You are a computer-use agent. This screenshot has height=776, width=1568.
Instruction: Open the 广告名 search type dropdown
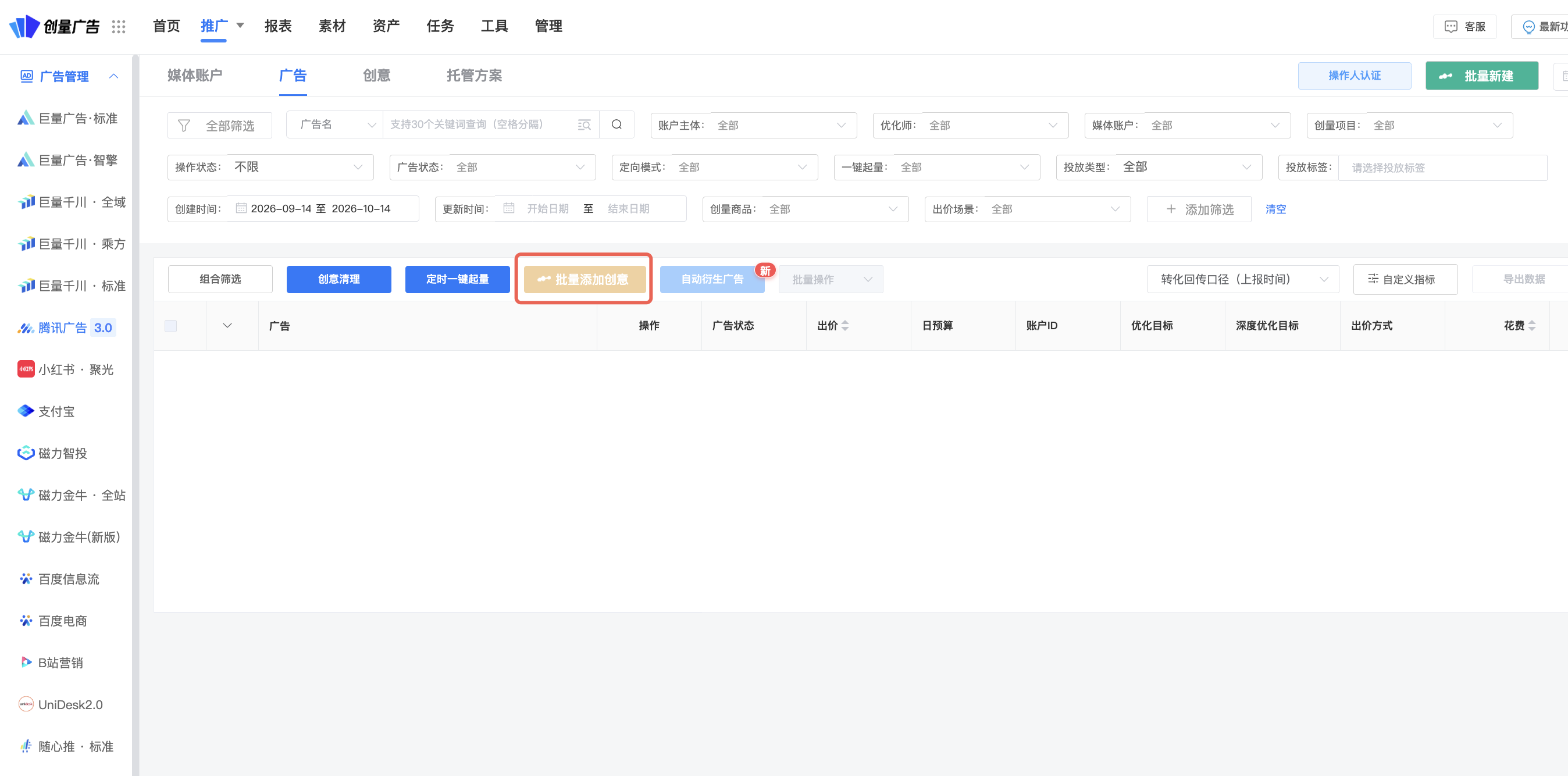pos(334,124)
